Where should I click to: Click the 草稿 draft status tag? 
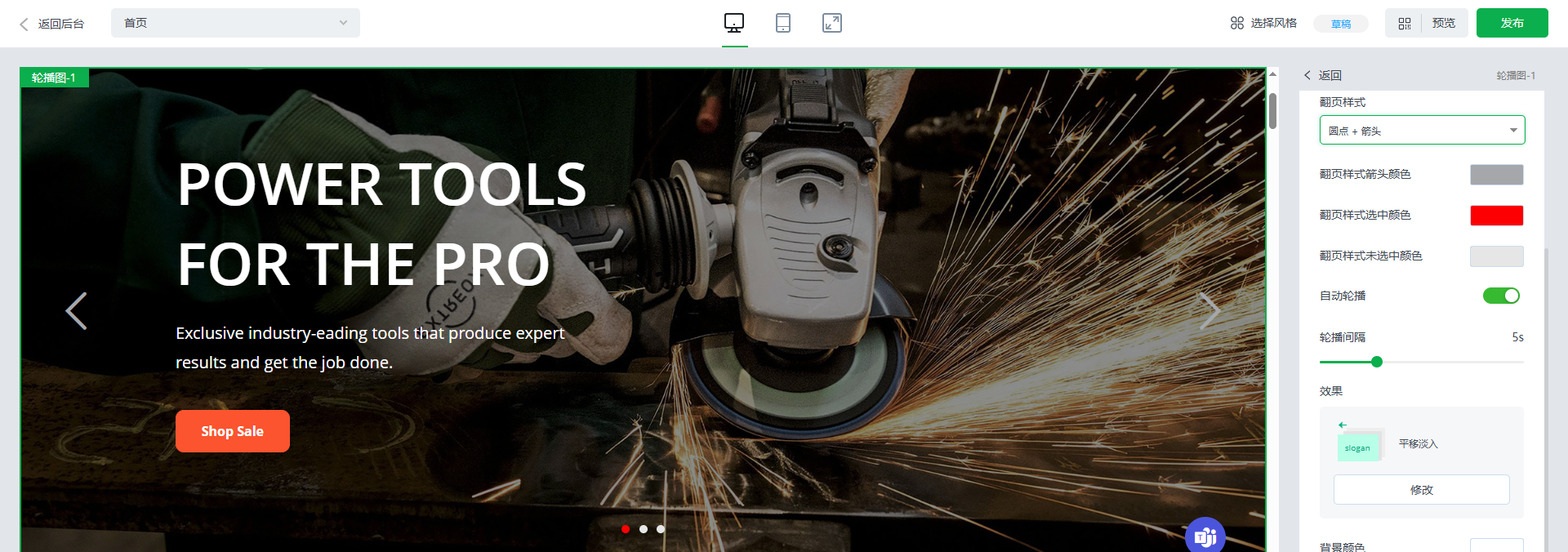[x=1341, y=24]
